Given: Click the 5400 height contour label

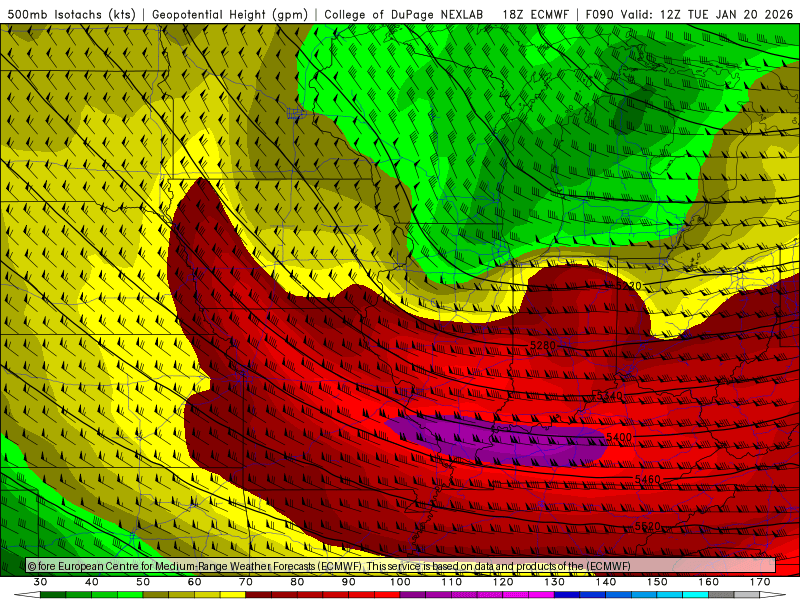Looking at the screenshot, I should [619, 437].
